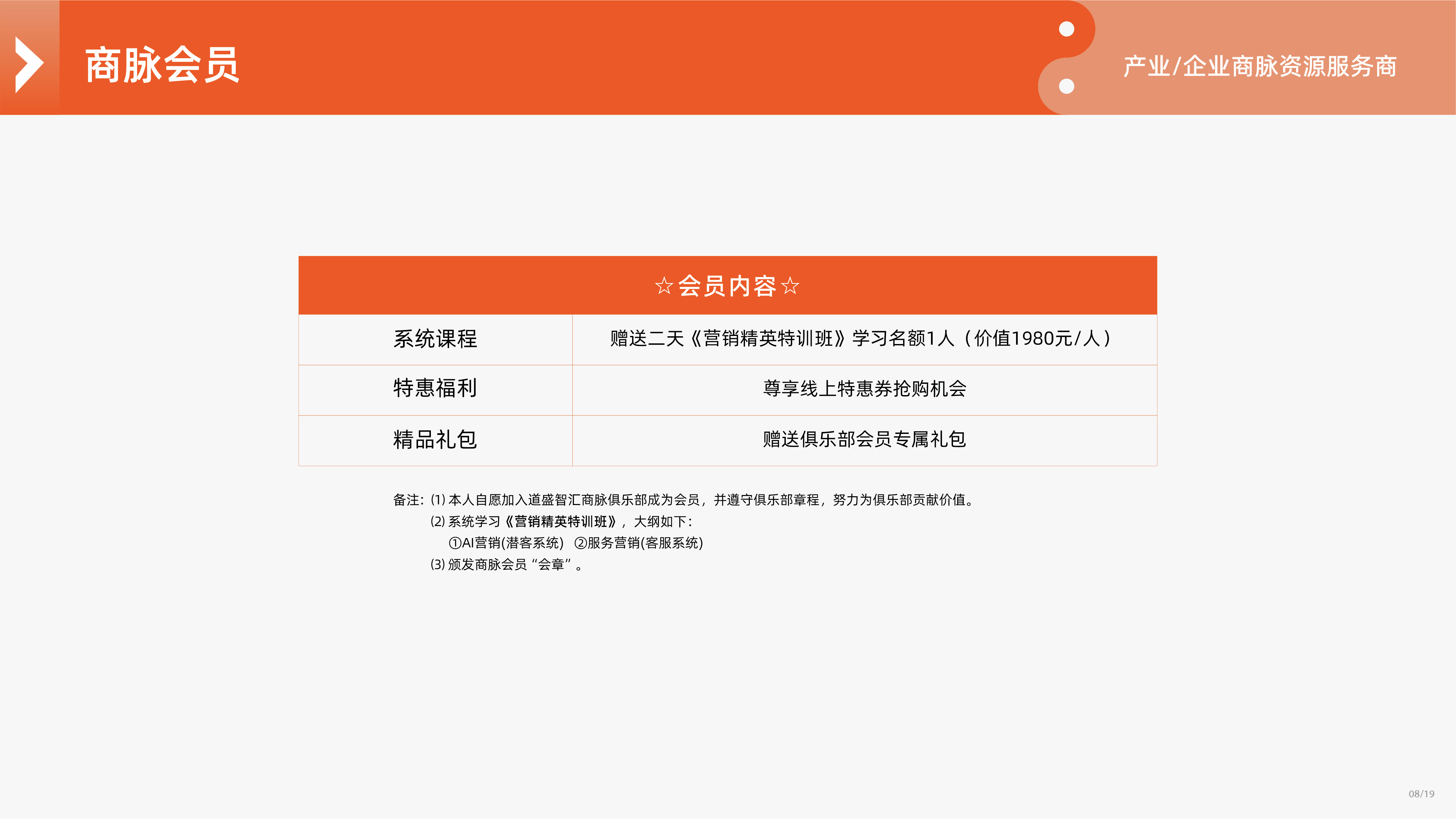Click the 产业/企业商脉资源服务商 header text
The image size is (1456, 819).
[x=1260, y=66]
